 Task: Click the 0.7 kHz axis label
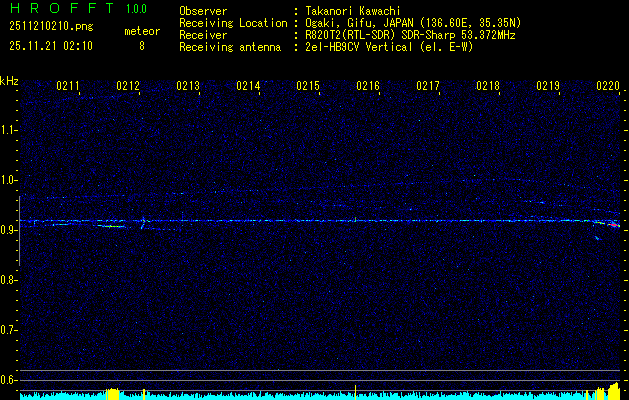pos(8,330)
